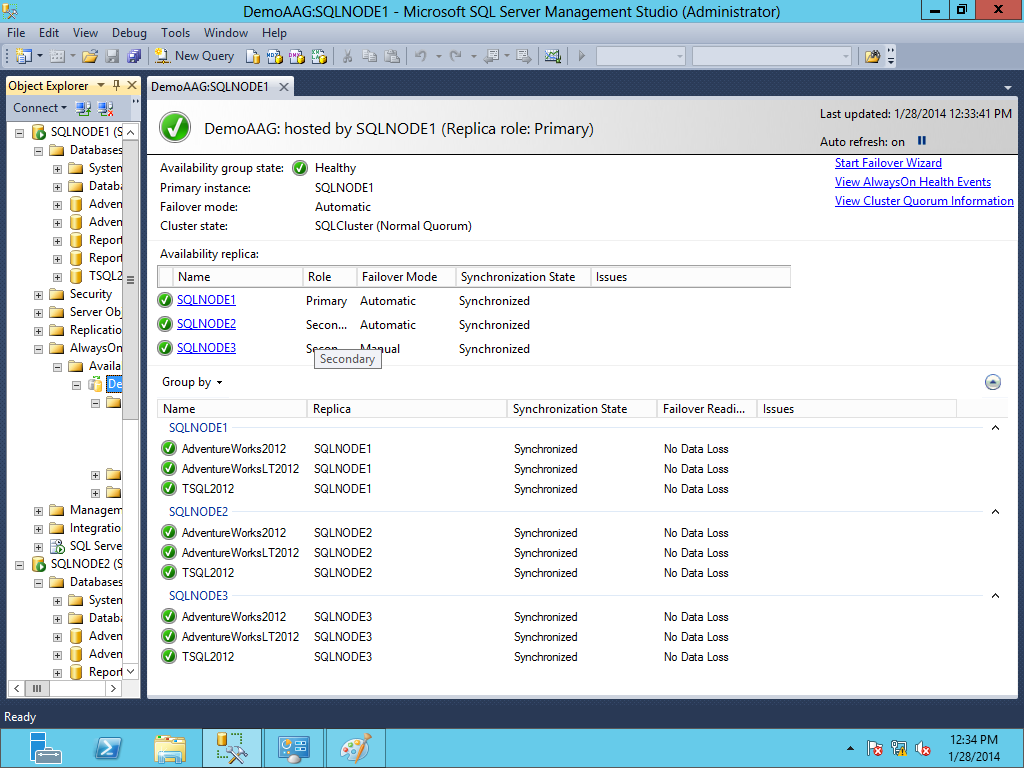The image size is (1024, 768).
Task: Open the Edit menu
Action: click(x=48, y=33)
